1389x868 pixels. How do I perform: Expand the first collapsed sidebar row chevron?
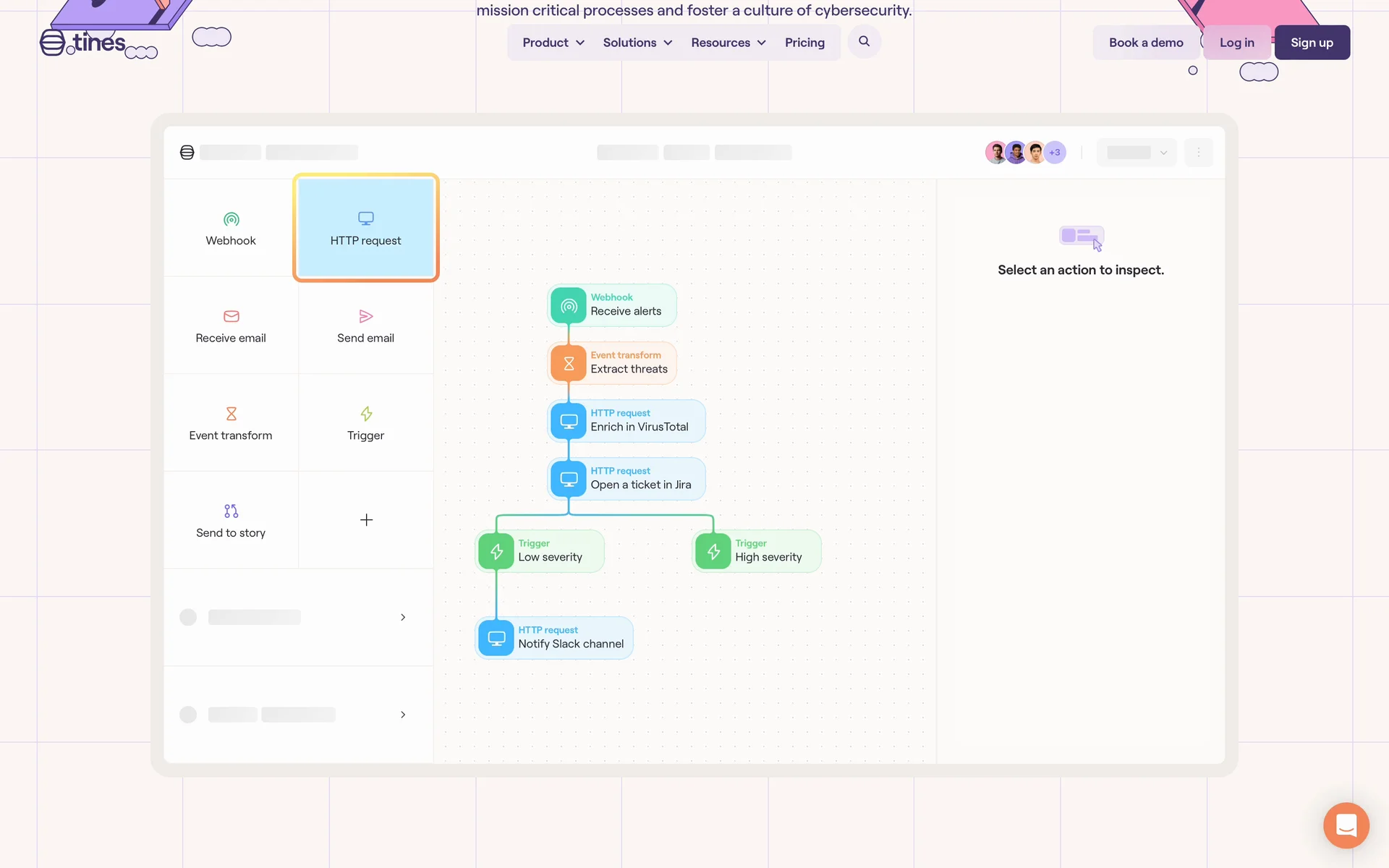click(403, 617)
